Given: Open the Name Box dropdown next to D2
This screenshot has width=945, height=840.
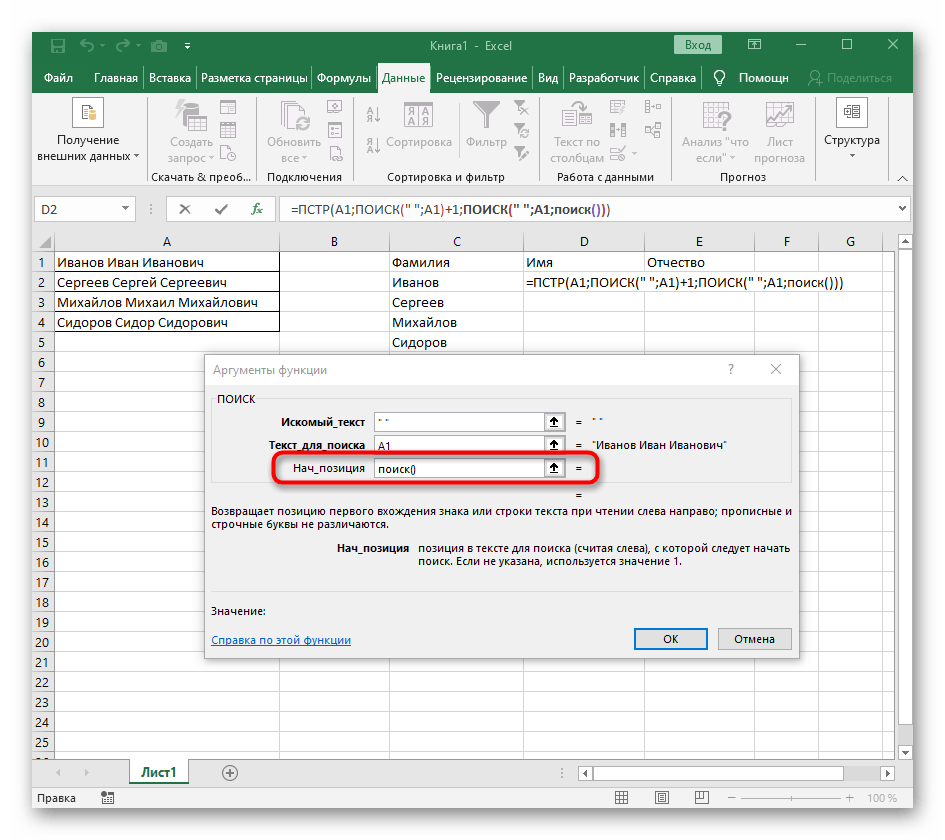Looking at the screenshot, I should coord(126,209).
